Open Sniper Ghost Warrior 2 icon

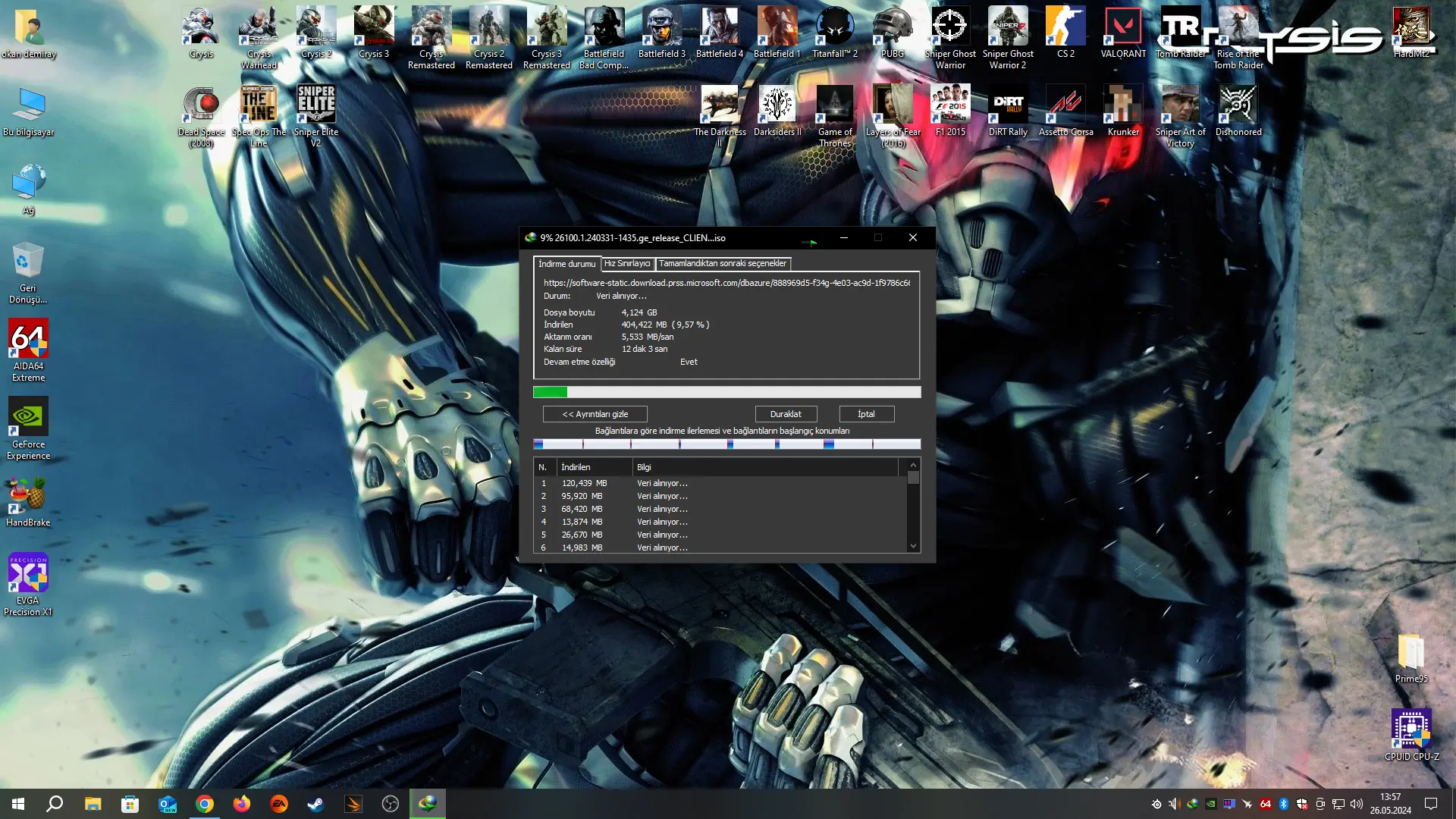click(x=1008, y=37)
